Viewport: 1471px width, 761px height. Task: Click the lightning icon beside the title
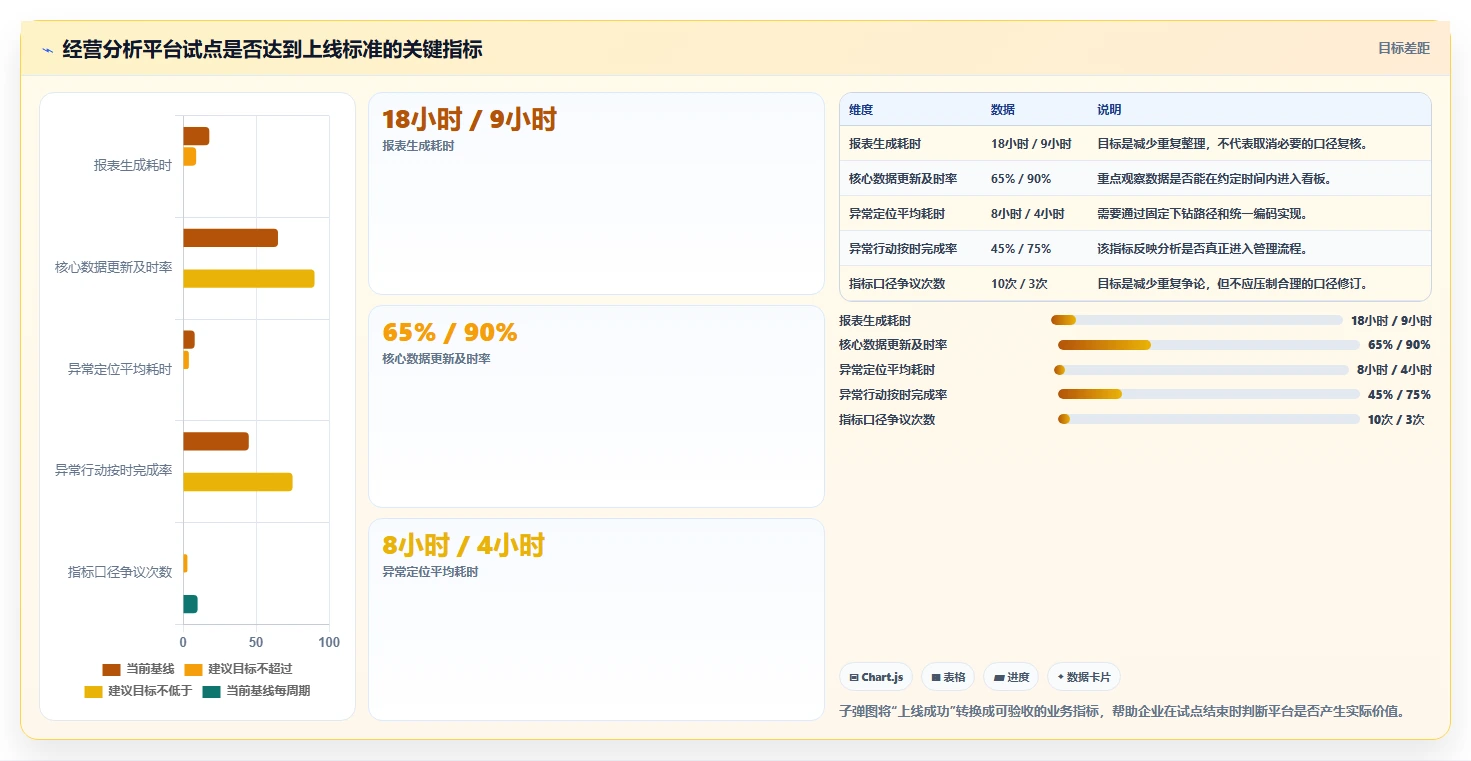pos(48,49)
